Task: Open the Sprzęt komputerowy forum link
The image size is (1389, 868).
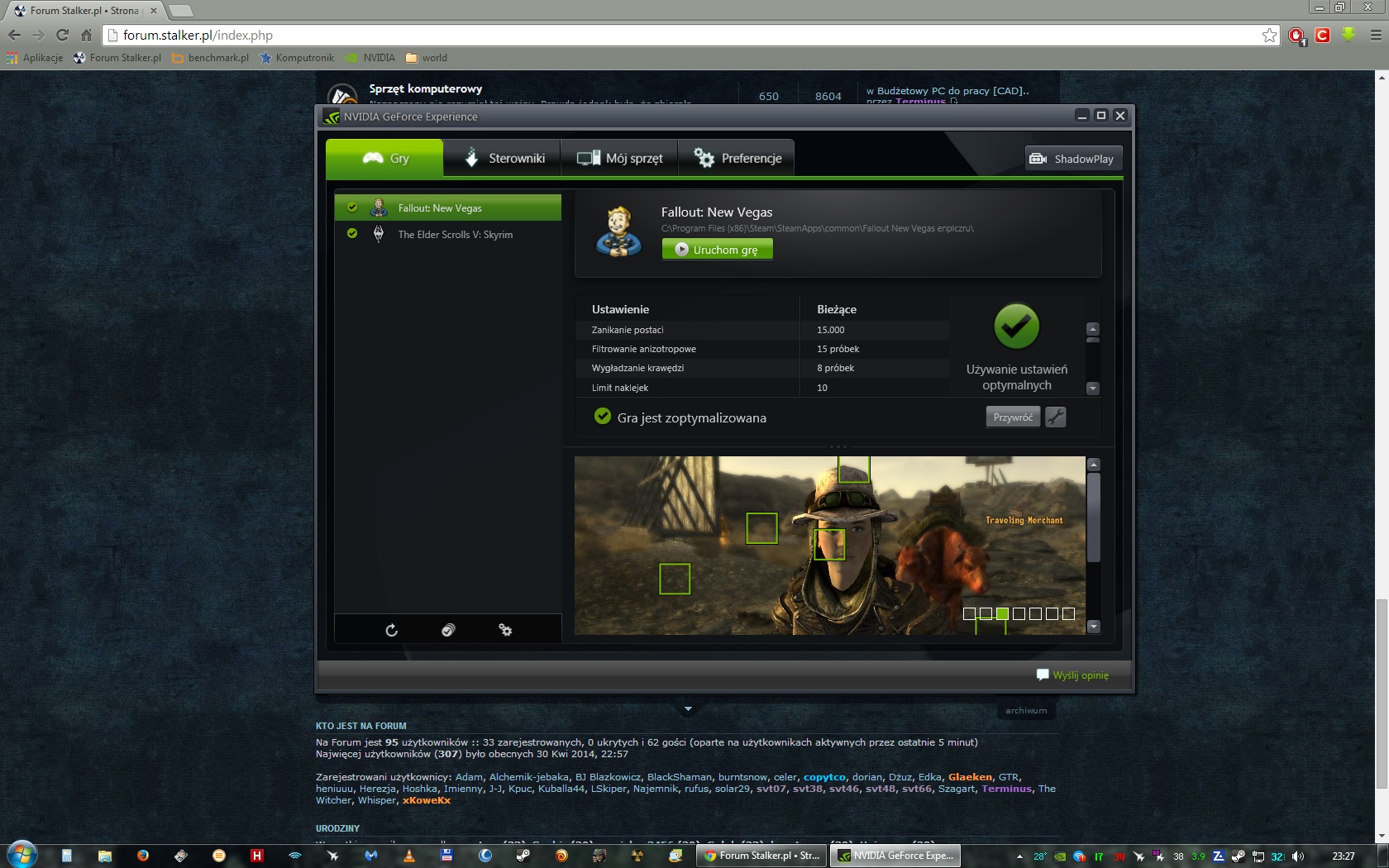Action: (426, 88)
